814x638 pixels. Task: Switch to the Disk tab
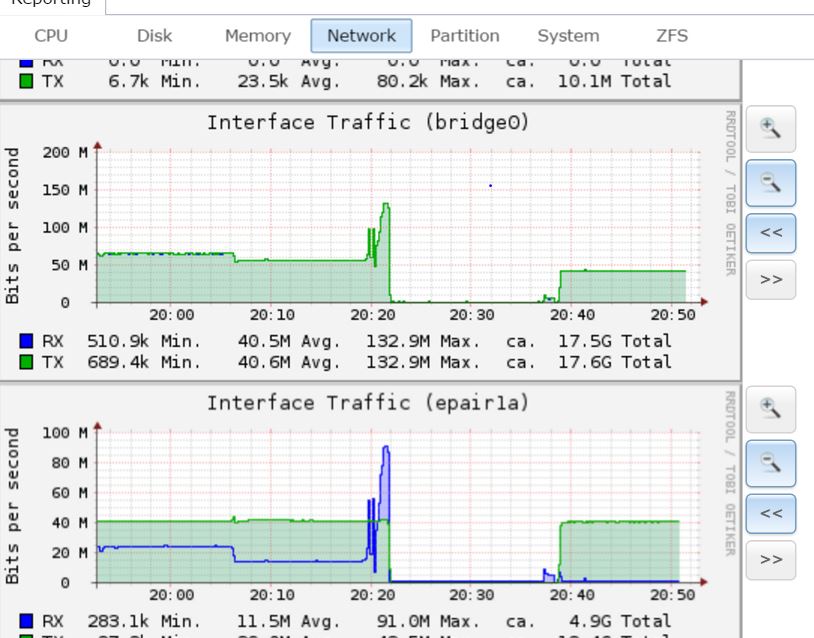154,36
